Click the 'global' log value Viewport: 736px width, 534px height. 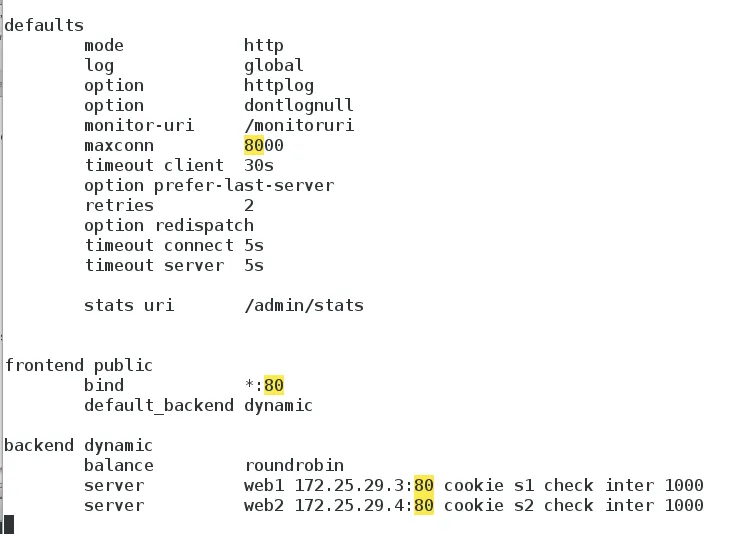click(273, 65)
